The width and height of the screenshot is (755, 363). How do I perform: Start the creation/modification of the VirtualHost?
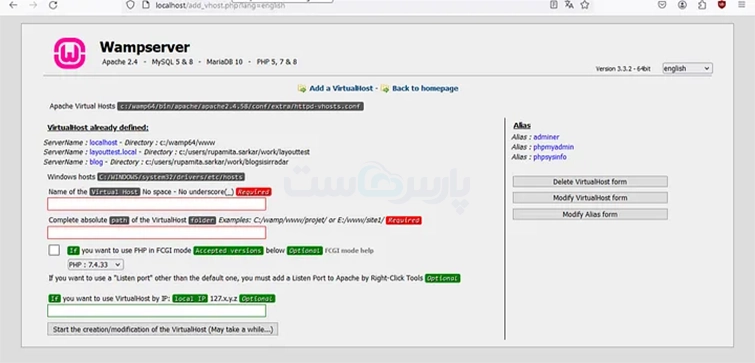[163, 329]
